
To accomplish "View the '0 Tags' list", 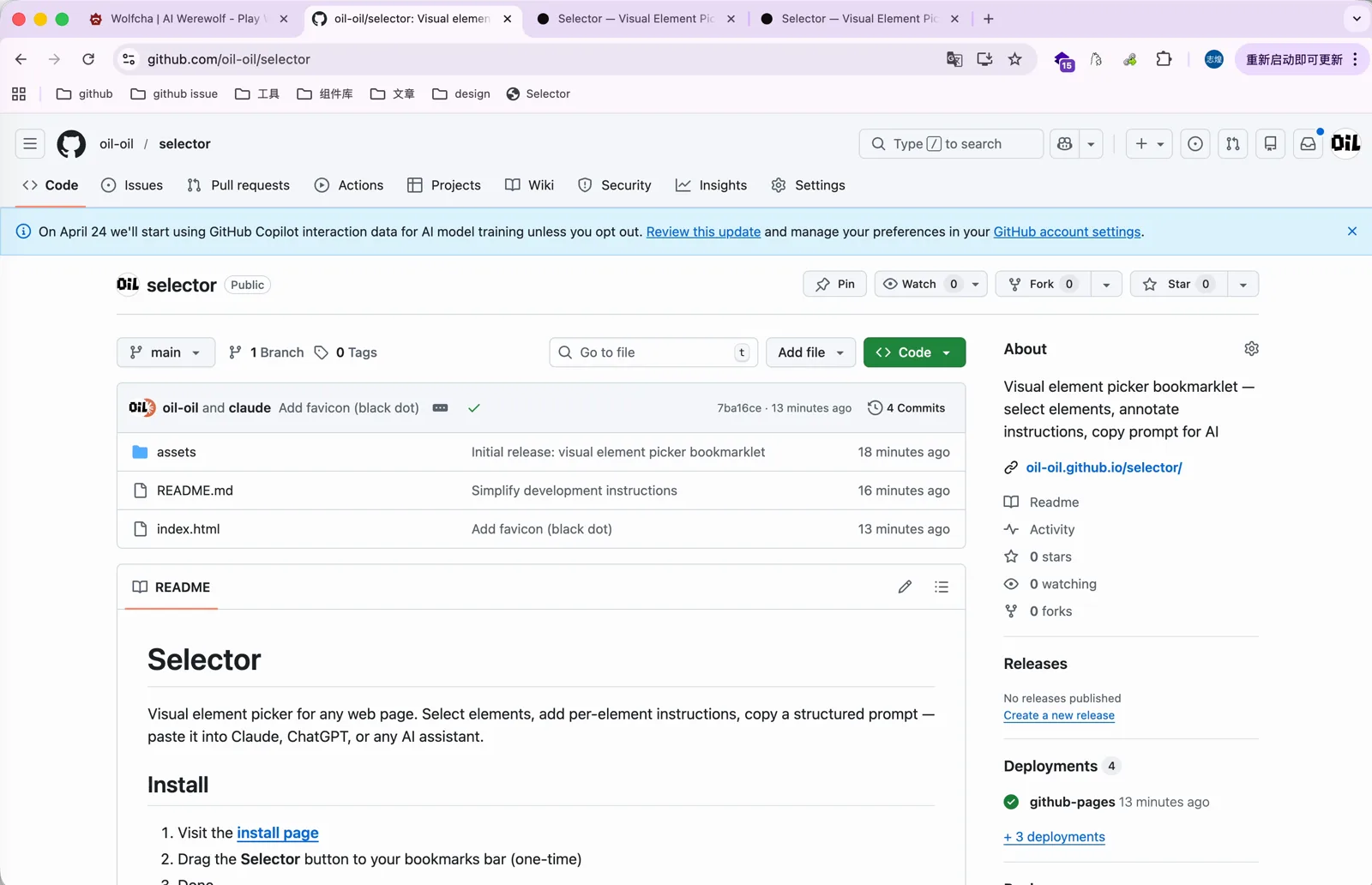I will point(346,352).
